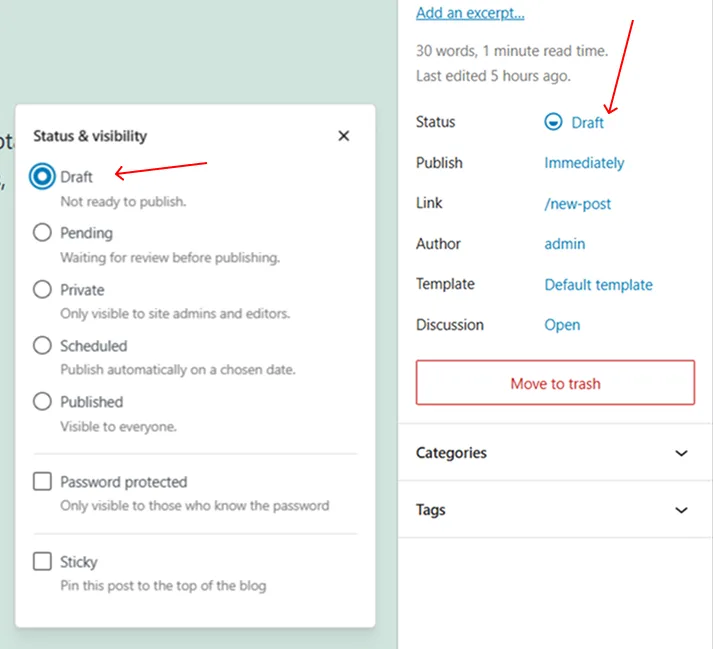
Task: Enable the Password protected checkbox
Action: [42, 481]
